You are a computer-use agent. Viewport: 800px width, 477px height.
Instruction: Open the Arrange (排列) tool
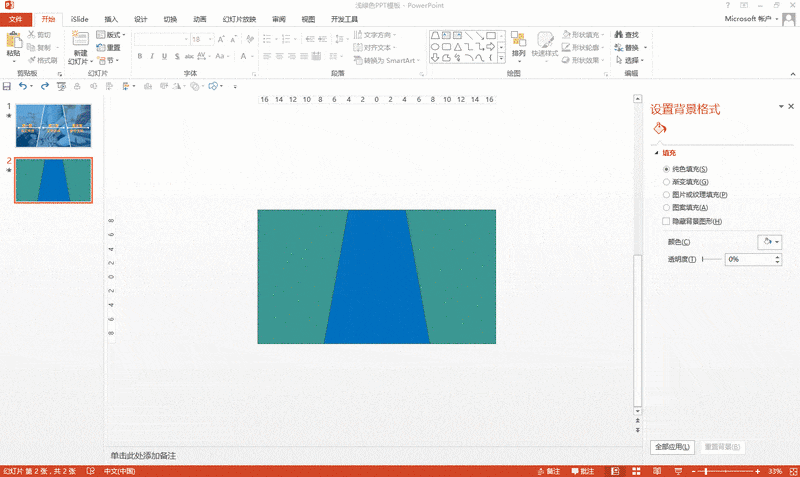[518, 45]
